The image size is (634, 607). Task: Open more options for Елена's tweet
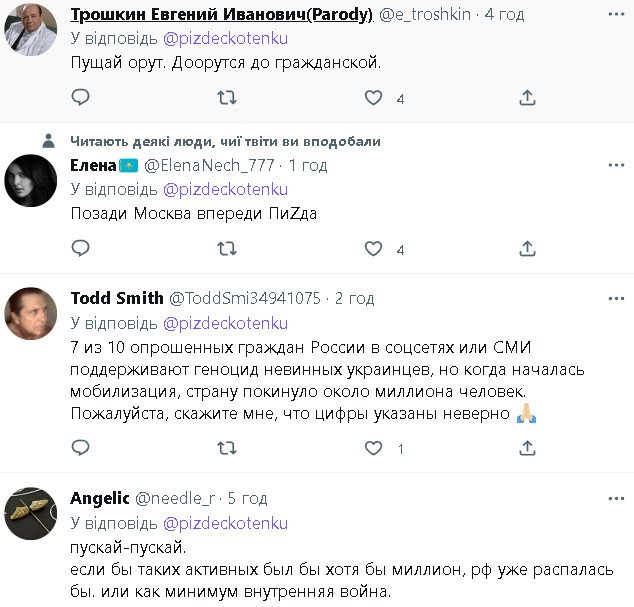[613, 164]
